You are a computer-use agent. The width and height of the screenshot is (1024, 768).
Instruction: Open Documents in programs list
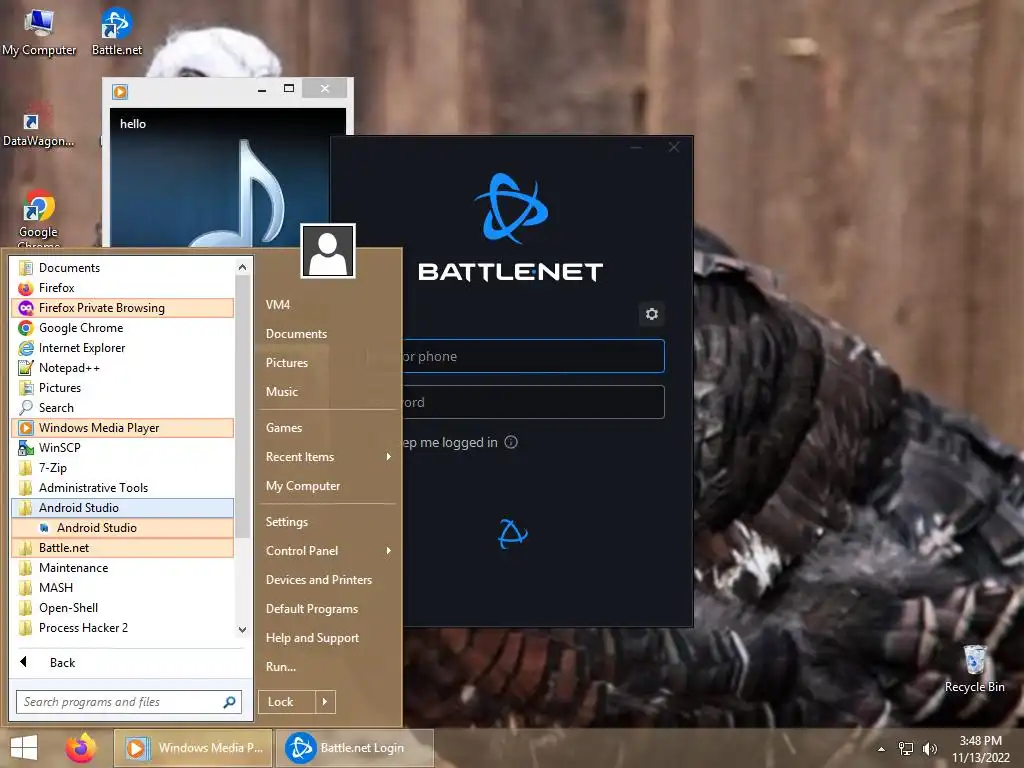123,268
